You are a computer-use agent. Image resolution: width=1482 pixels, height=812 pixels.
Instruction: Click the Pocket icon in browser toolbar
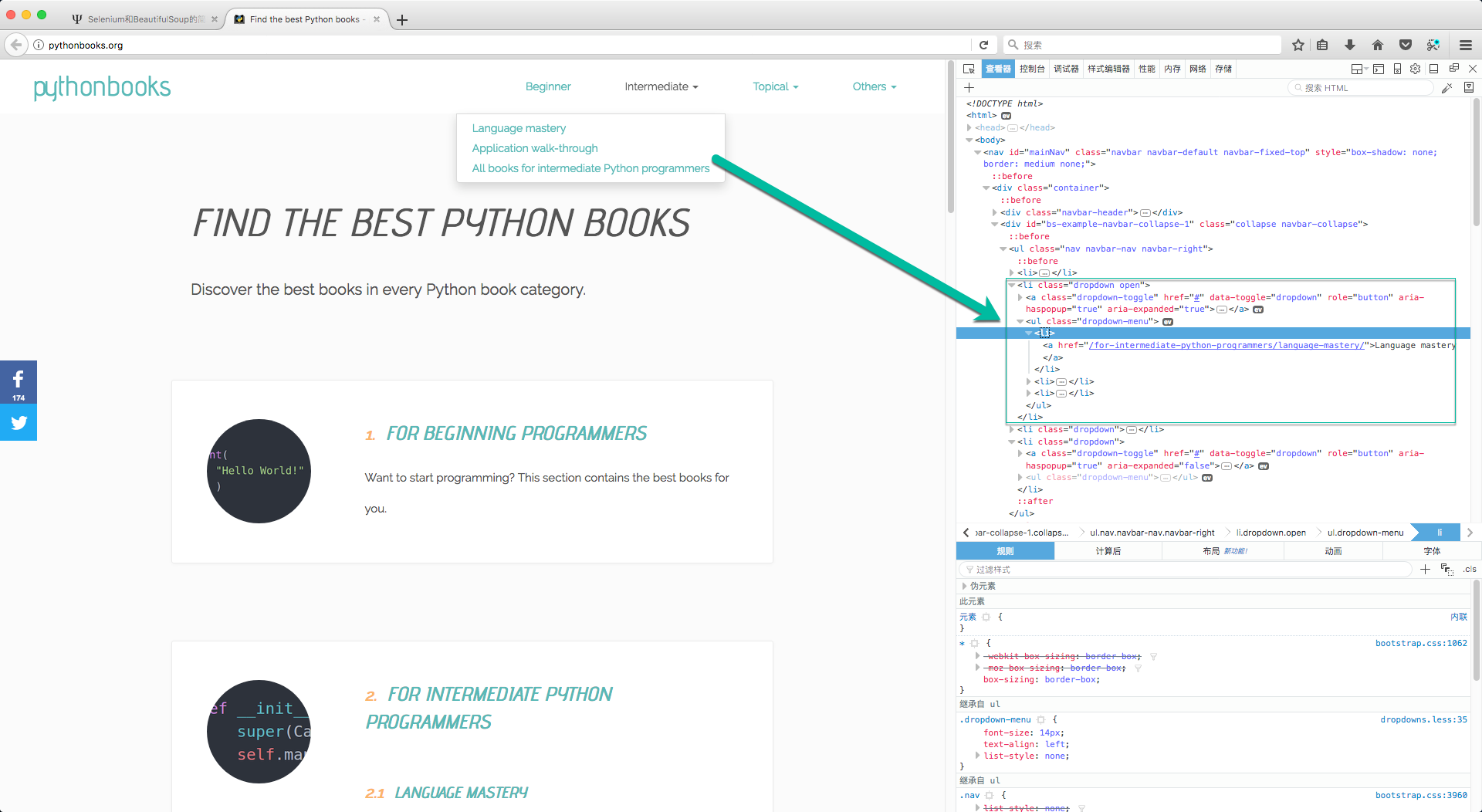pyautogui.click(x=1406, y=45)
